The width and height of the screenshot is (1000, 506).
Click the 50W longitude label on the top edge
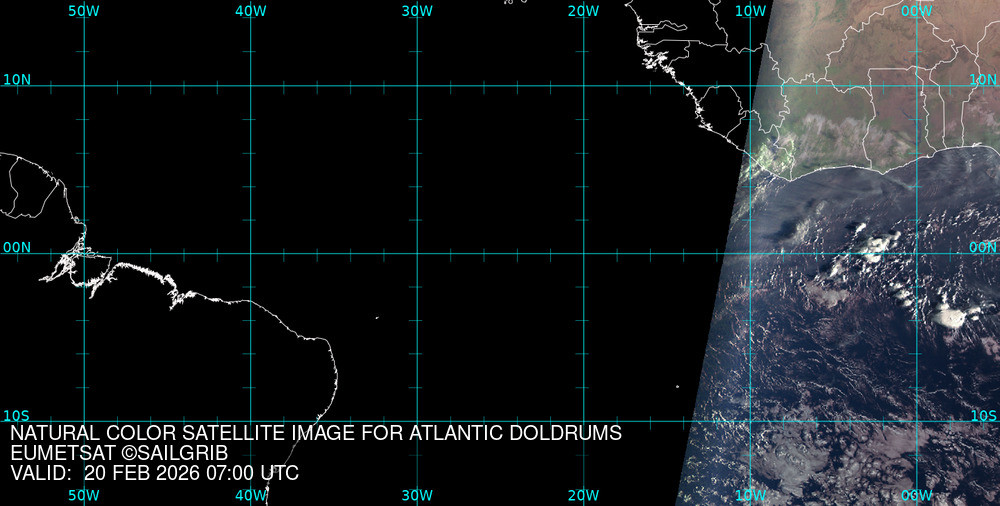[x=84, y=11]
